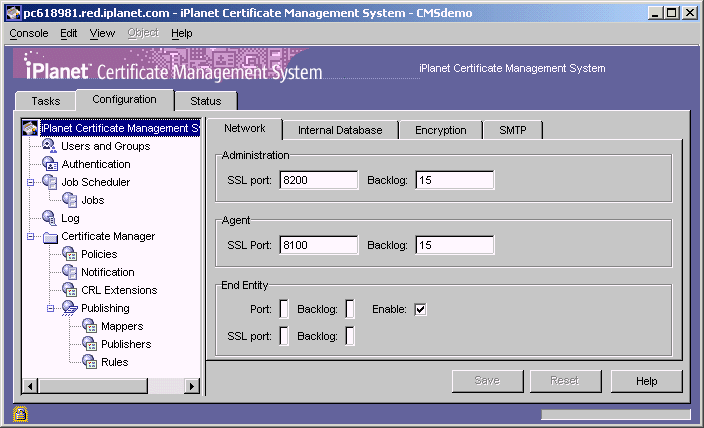Select the Log tree item
This screenshot has height=428, width=704.
coord(70,218)
